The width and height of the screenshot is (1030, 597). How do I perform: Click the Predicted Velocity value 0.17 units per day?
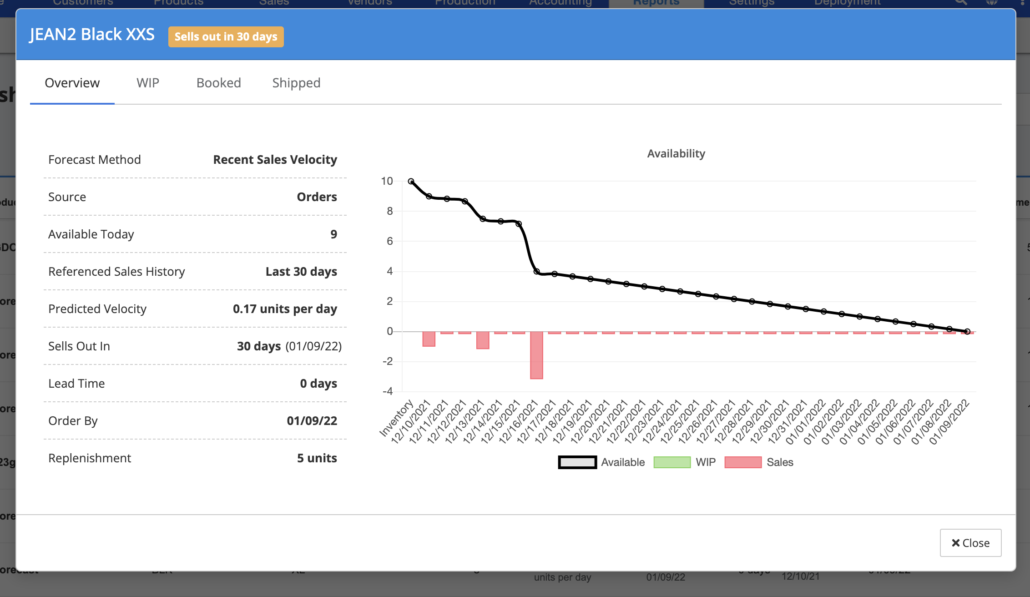284,309
